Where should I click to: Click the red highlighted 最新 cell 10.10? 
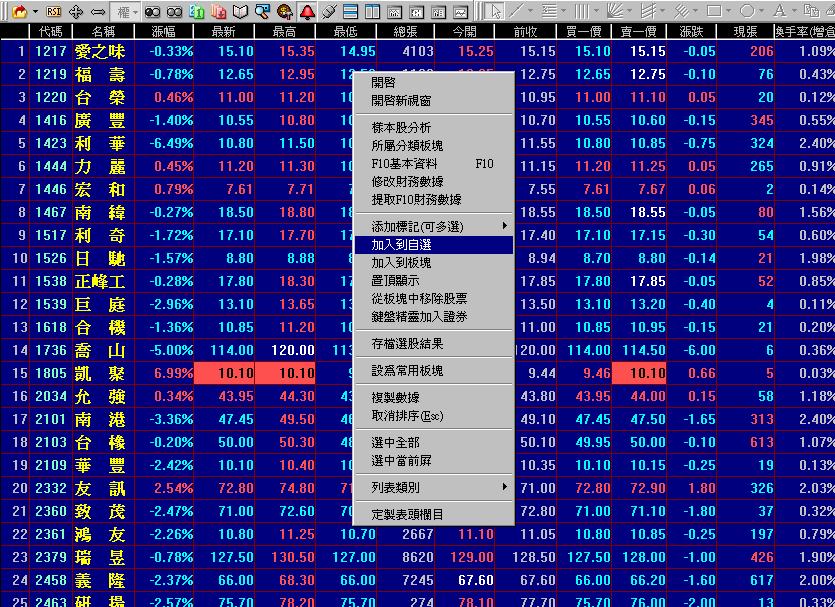[223, 373]
